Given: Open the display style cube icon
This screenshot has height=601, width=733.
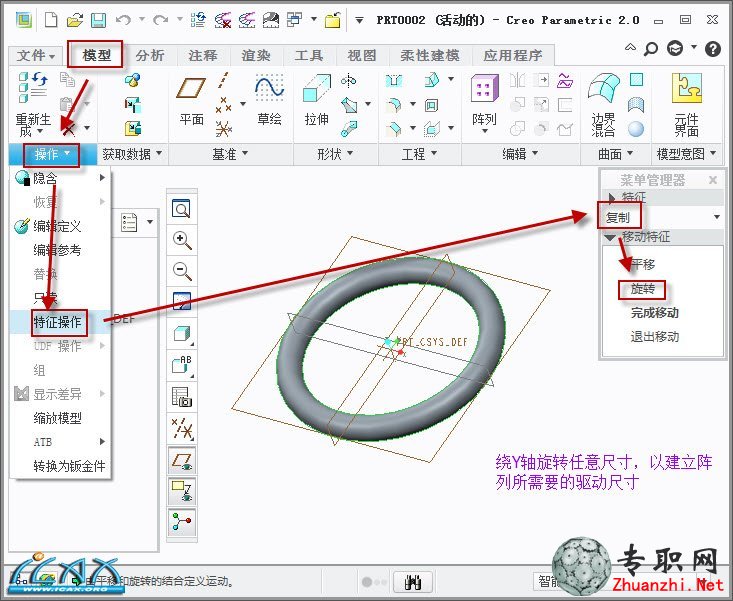Looking at the screenshot, I should point(181,334).
